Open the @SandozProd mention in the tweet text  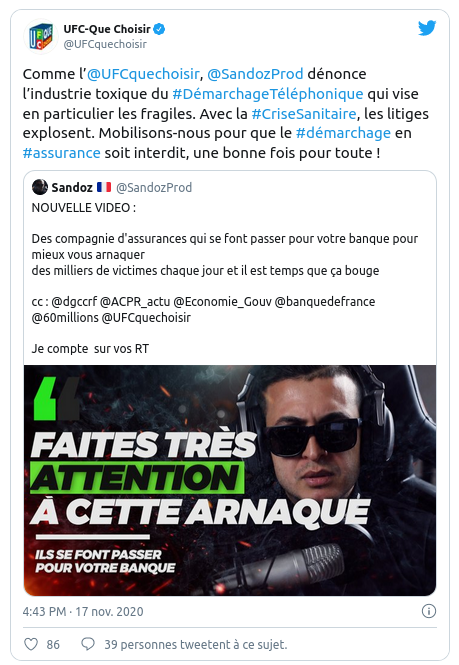pos(255,74)
